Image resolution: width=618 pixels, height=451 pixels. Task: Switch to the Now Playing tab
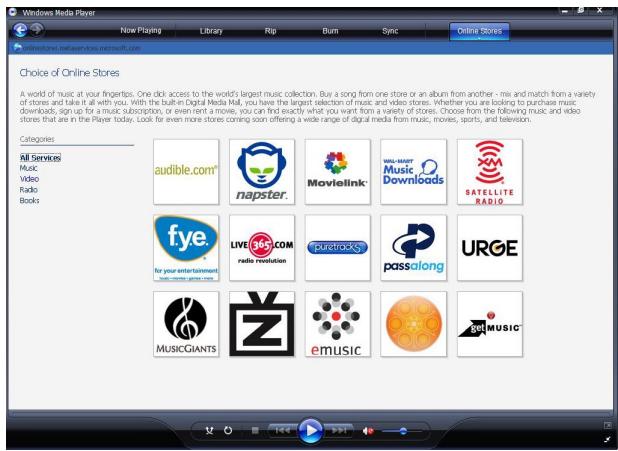[141, 30]
